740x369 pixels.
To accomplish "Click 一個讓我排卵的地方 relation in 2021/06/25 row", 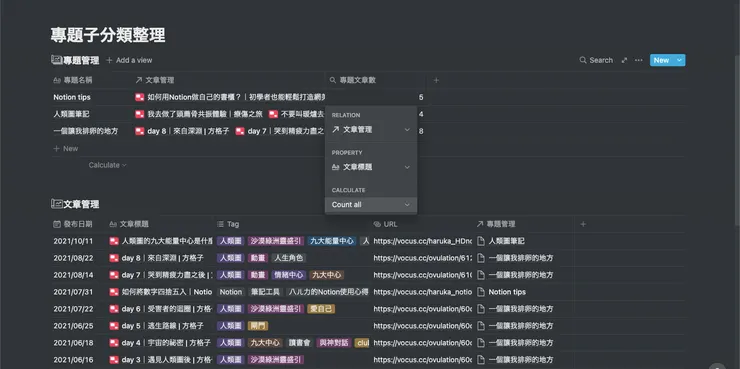I will coord(521,326).
